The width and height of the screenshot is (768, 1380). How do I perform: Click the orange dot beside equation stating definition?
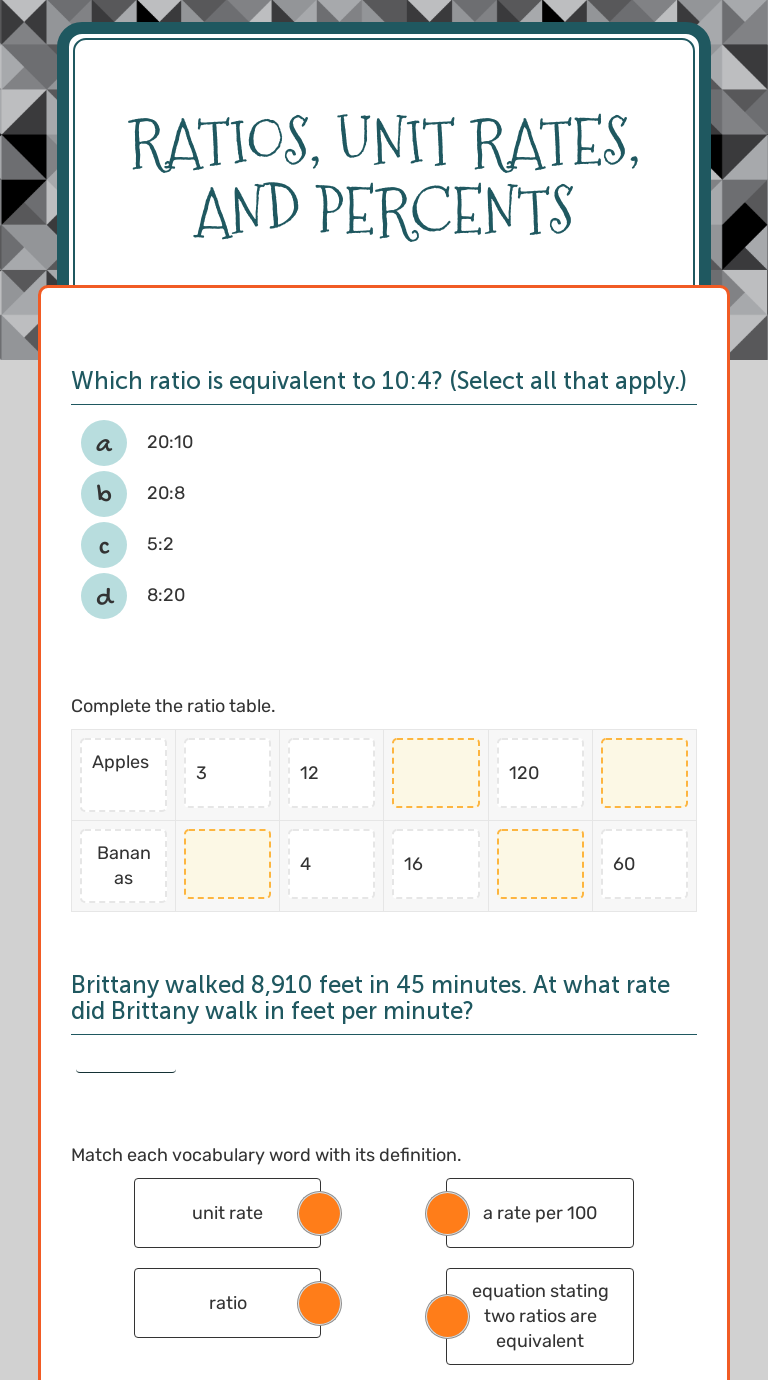coord(447,1316)
